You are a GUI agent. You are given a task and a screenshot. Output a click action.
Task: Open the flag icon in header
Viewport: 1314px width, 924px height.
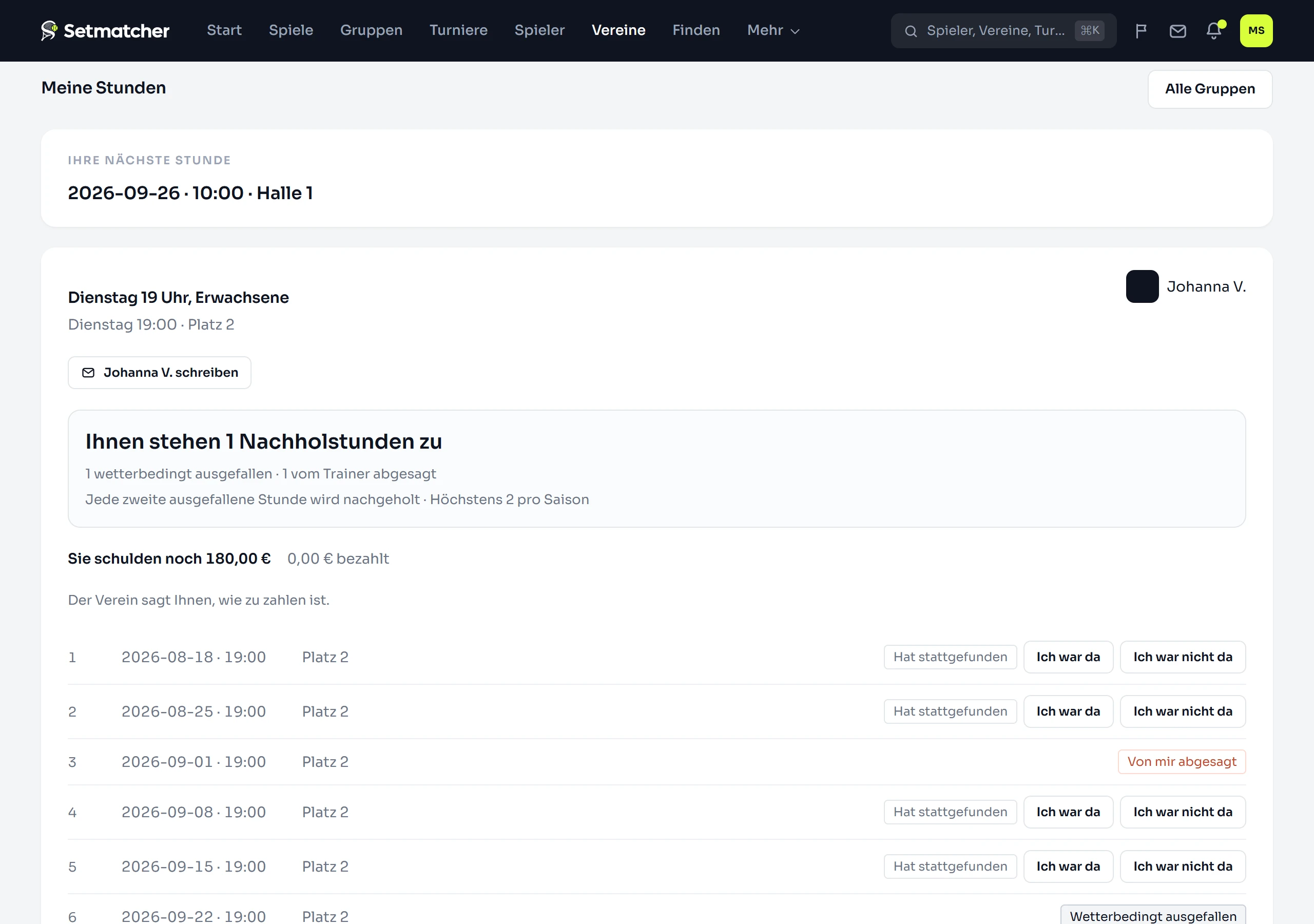coord(1141,31)
